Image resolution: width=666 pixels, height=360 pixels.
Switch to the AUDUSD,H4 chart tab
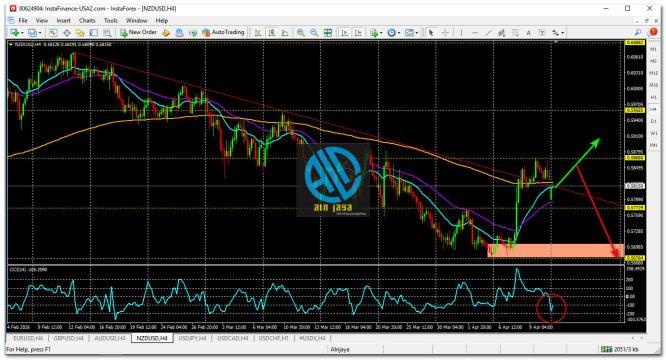[110, 338]
